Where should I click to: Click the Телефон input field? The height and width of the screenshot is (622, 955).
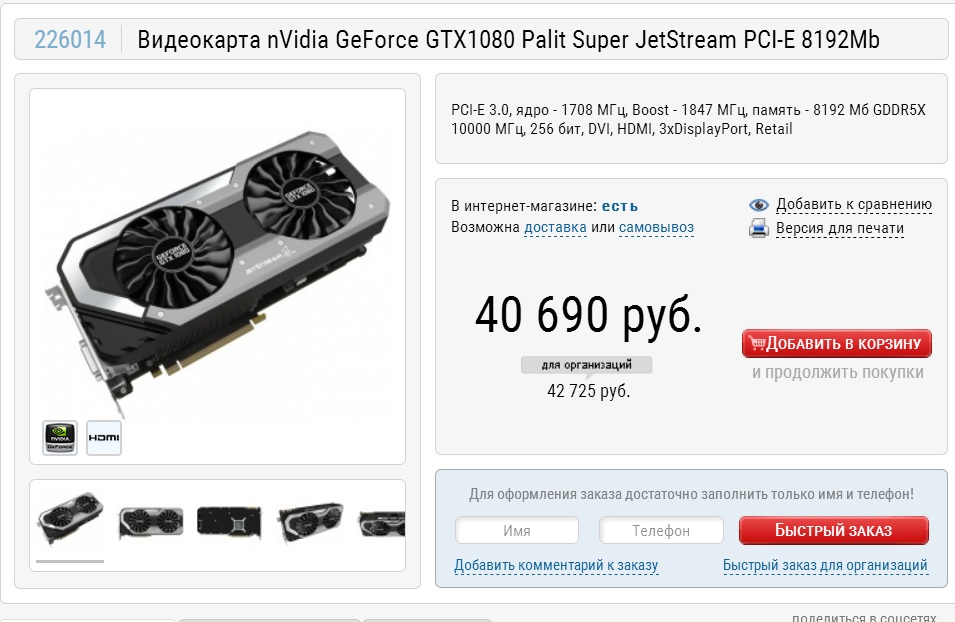click(661, 530)
